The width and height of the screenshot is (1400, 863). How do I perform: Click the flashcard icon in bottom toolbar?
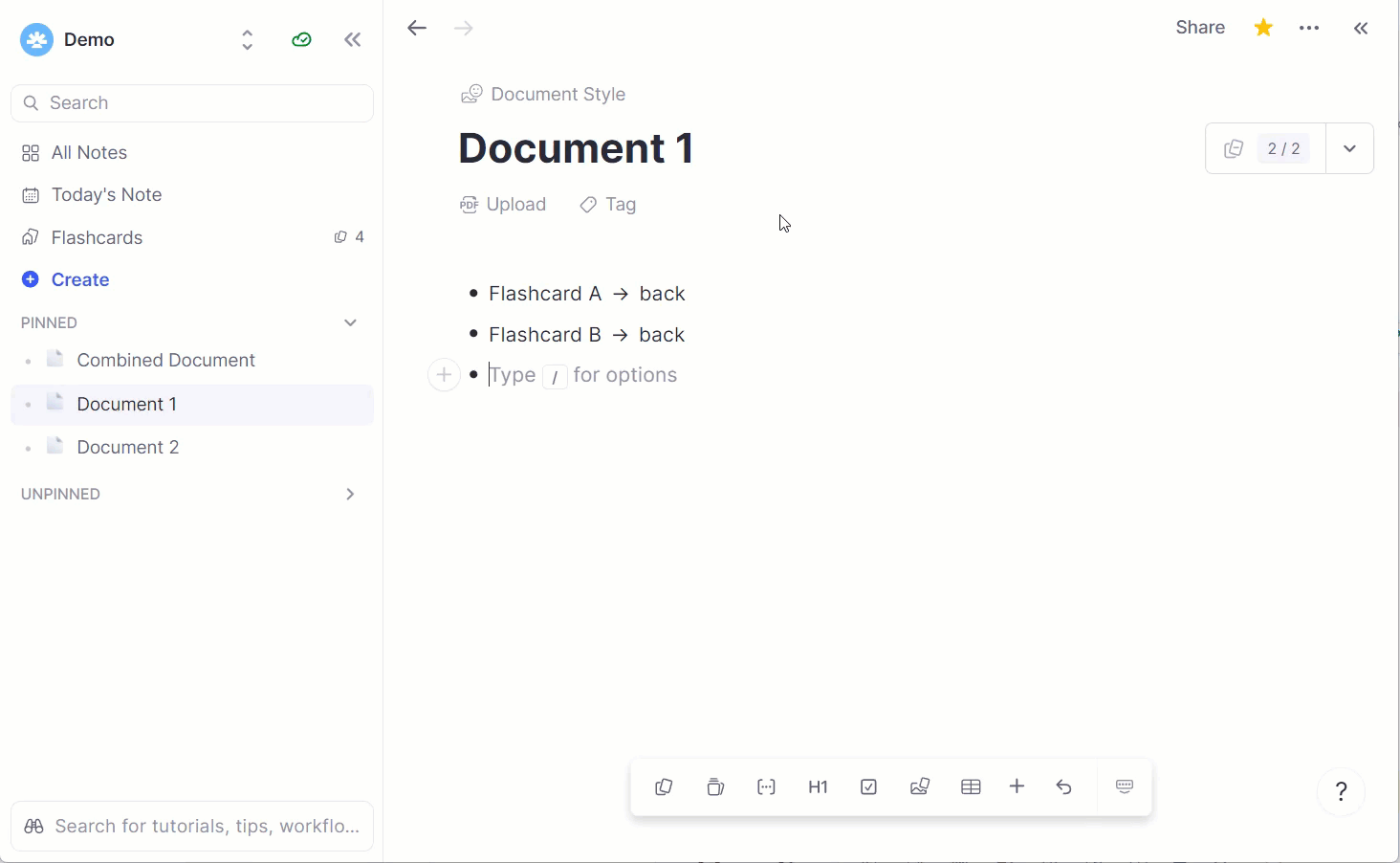pyautogui.click(x=664, y=786)
